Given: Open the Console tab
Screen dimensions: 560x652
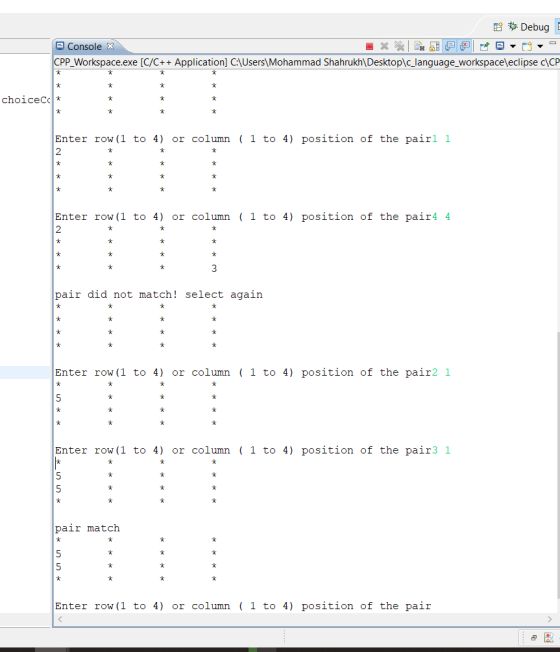Looking at the screenshot, I should (x=84, y=47).
